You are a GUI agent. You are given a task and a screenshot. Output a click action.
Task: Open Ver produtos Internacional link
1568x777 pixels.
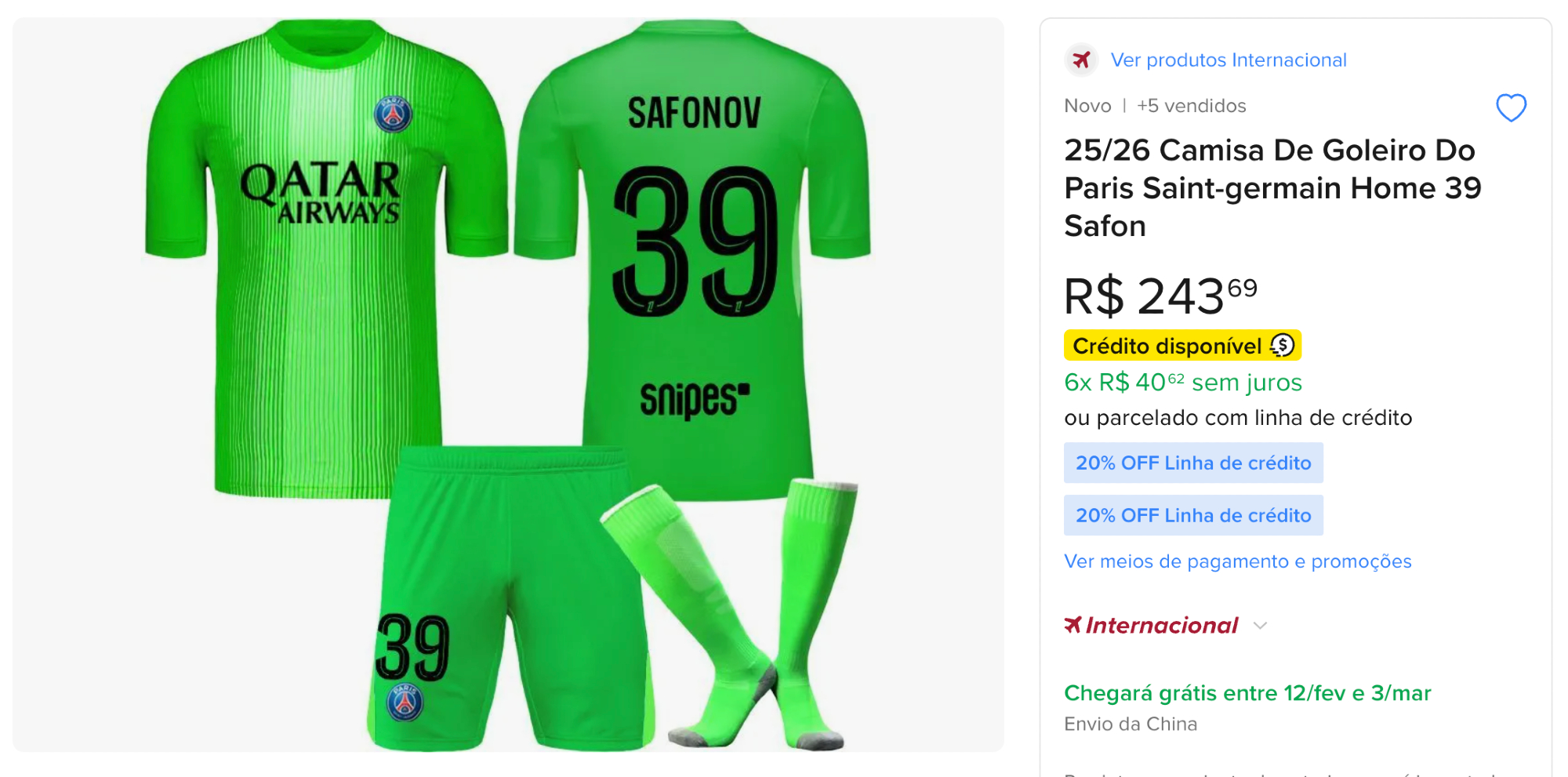click(1228, 60)
